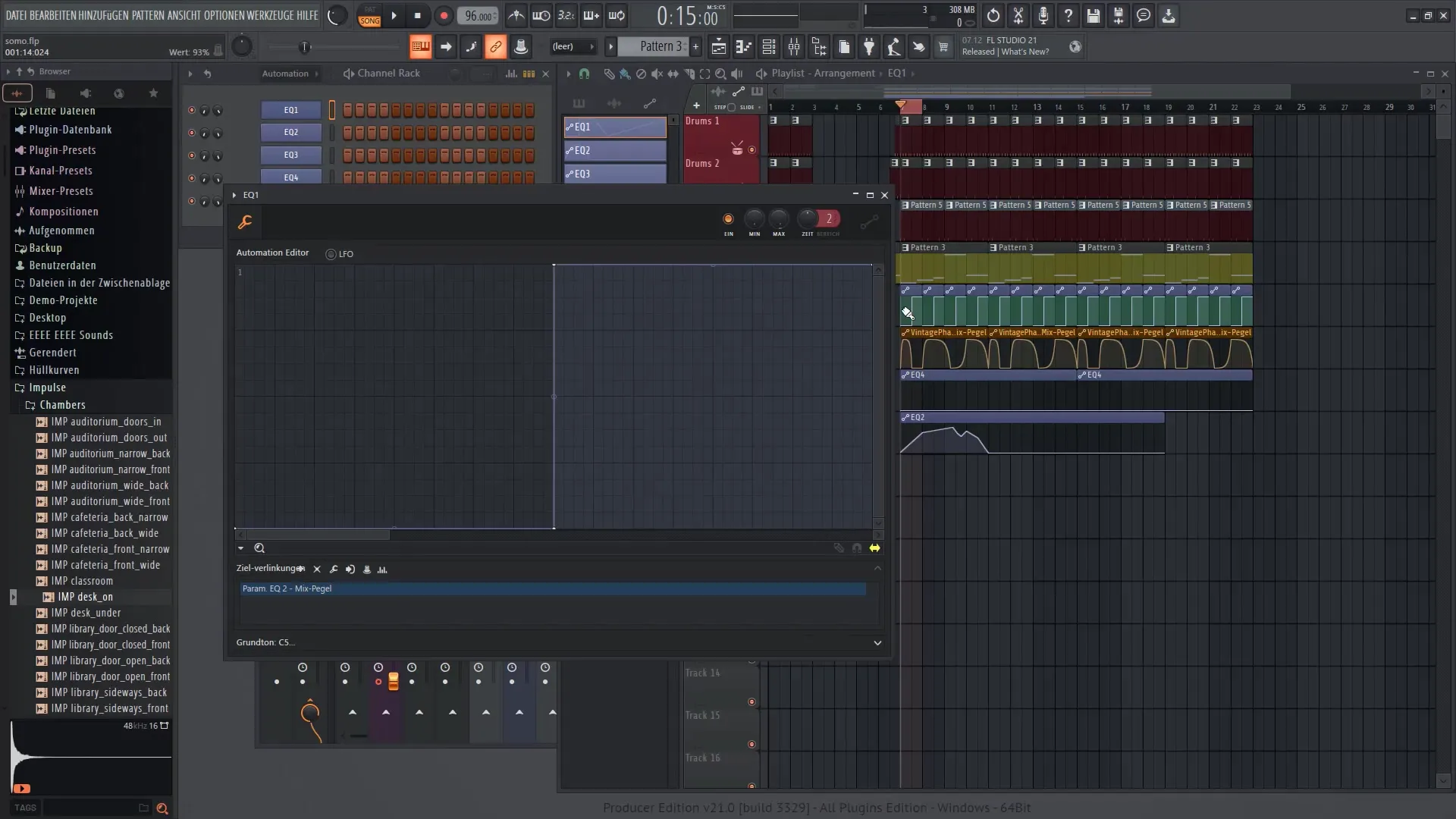Select EQ2 clip in playlist picker
Screen dimensions: 1456x819
(615, 151)
